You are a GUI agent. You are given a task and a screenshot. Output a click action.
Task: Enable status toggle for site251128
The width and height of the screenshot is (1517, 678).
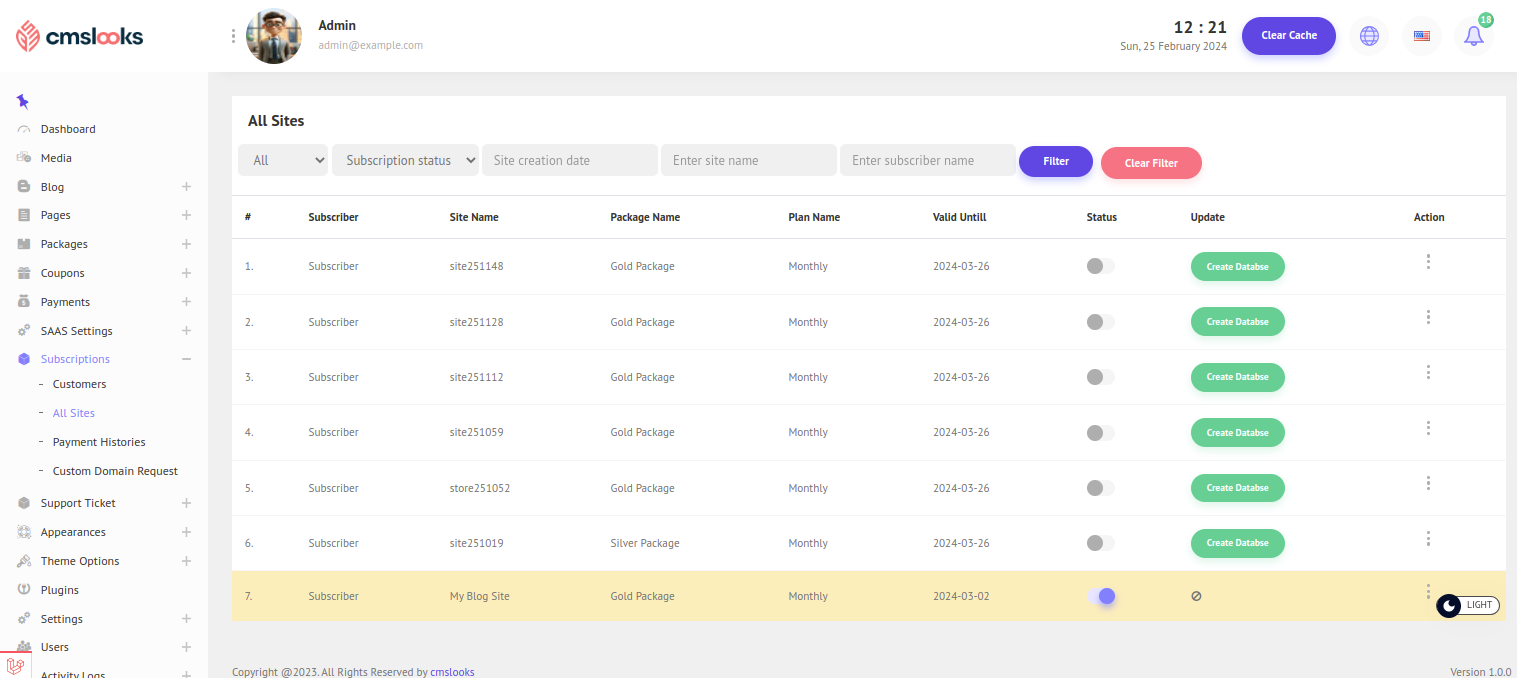pos(1100,322)
